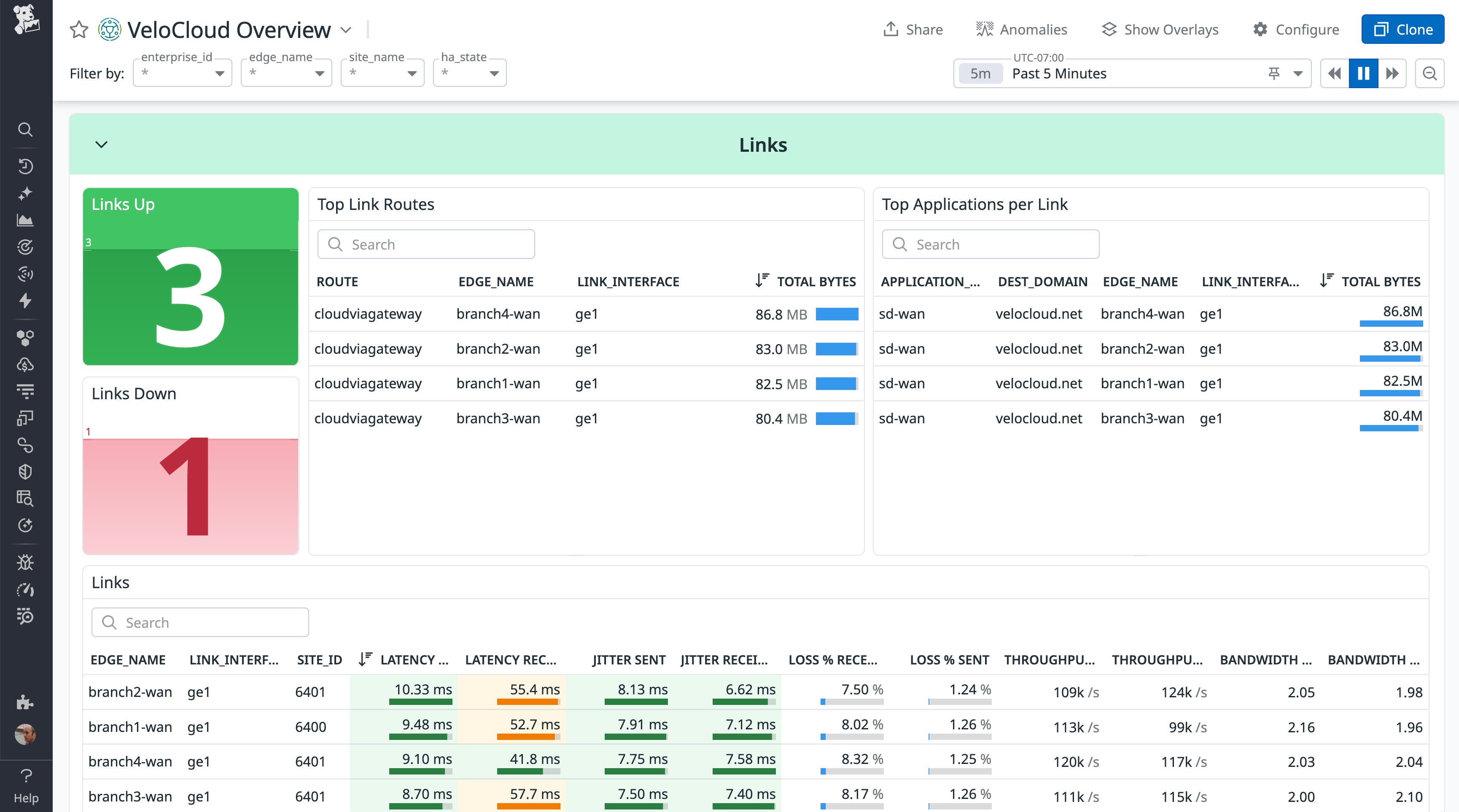The image size is (1459, 812).
Task: Click Show Overlays in the top bar
Action: 1159,29
